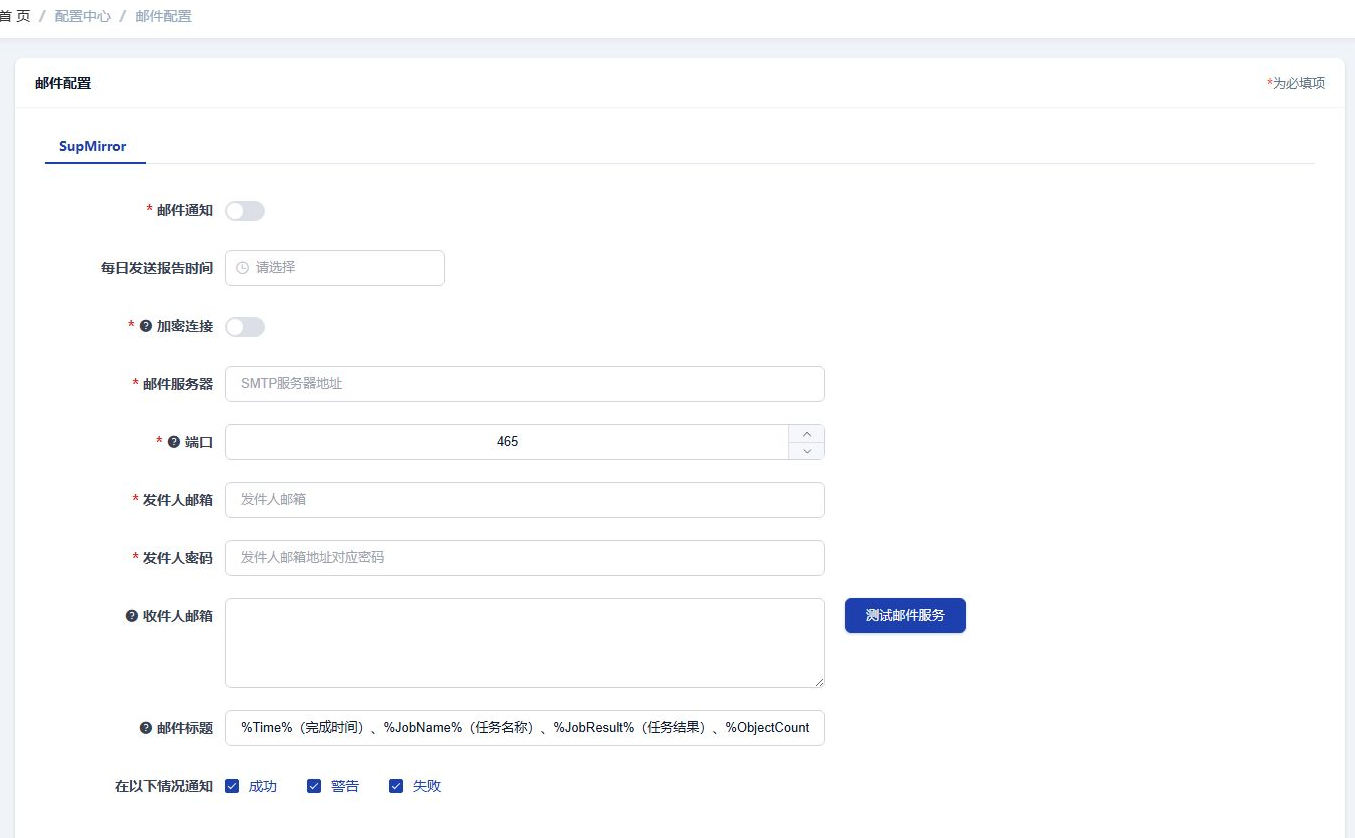Viewport: 1355px width, 838px height.
Task: Click clock icon in 每日发送报告时间 field
Action: point(242,268)
